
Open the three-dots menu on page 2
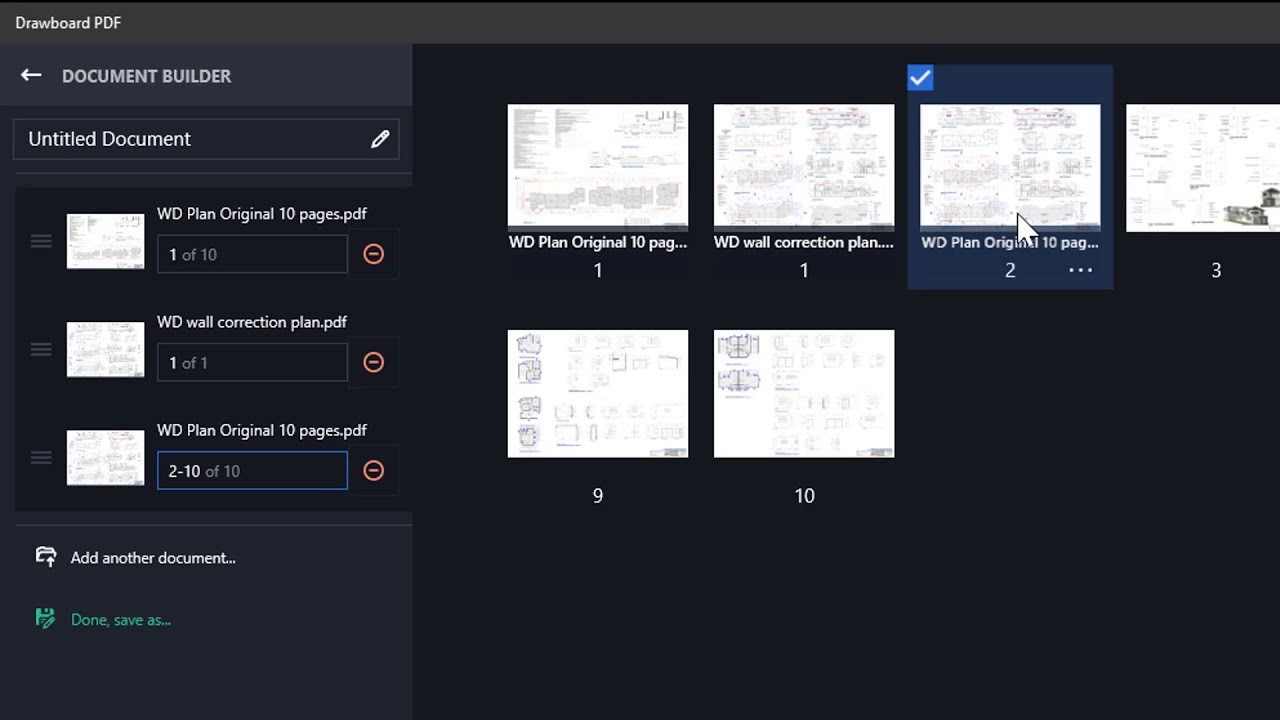[x=1080, y=270]
